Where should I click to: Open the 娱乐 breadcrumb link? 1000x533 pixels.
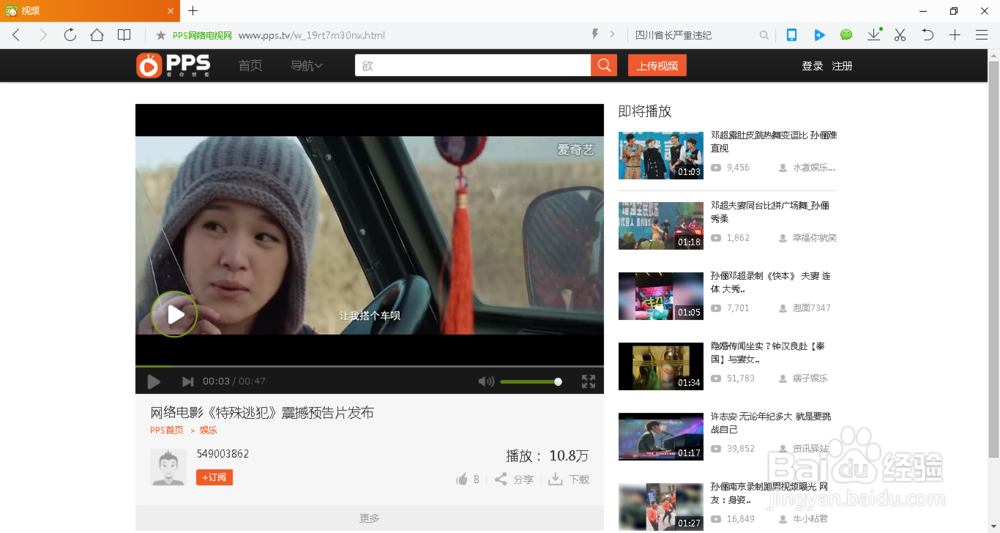(x=208, y=430)
